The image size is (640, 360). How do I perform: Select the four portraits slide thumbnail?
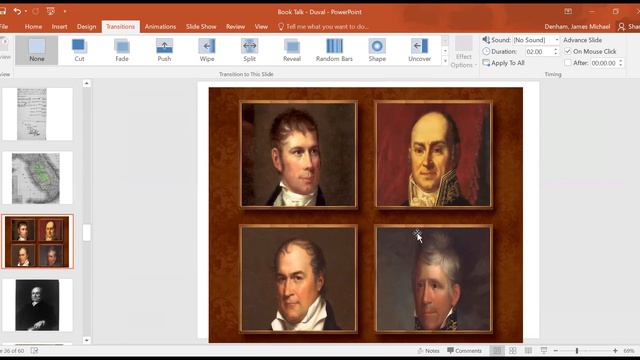(x=38, y=242)
